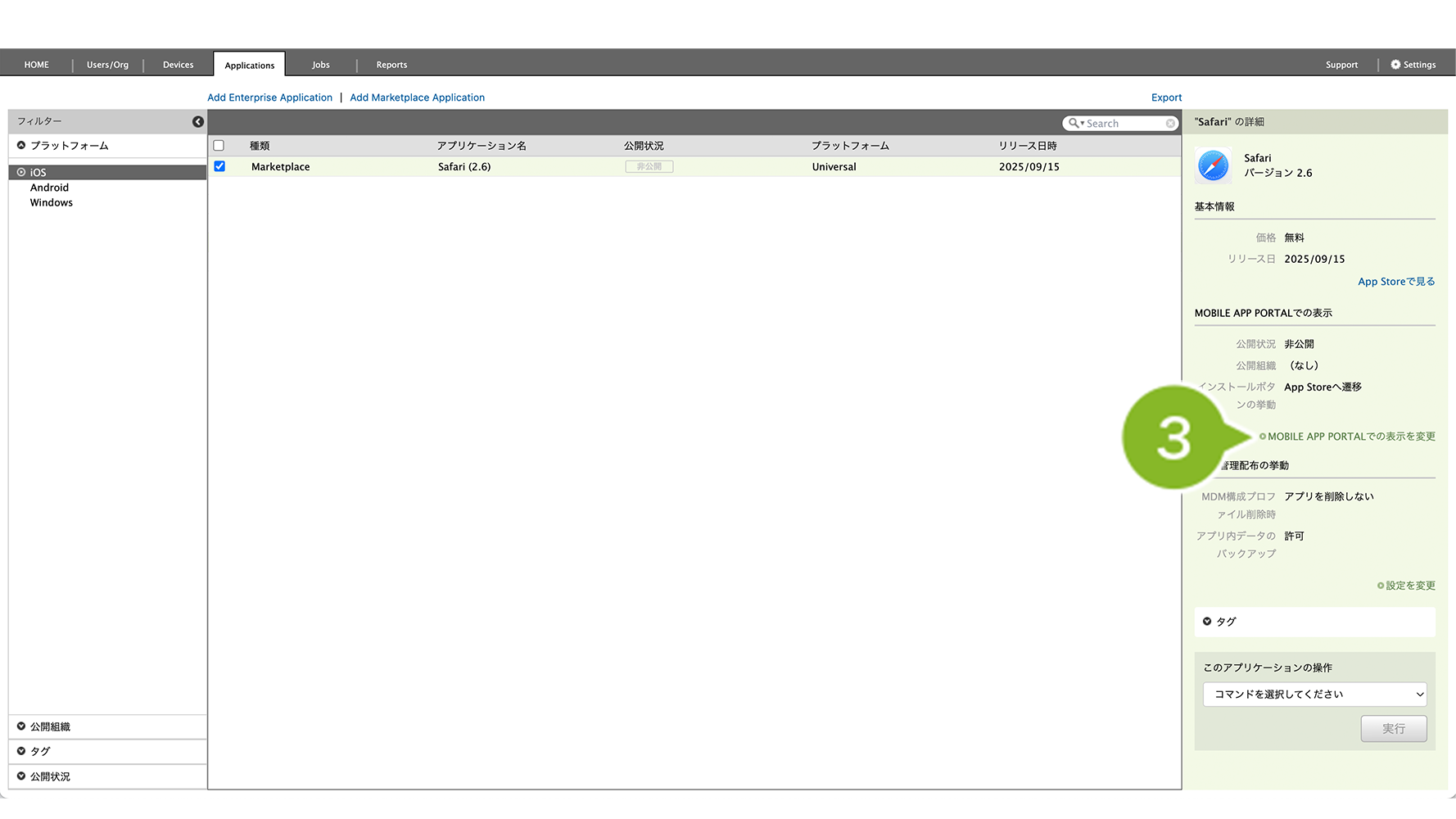Open the App Storeで見る link
The width and height of the screenshot is (1456, 819).
coord(1395,282)
